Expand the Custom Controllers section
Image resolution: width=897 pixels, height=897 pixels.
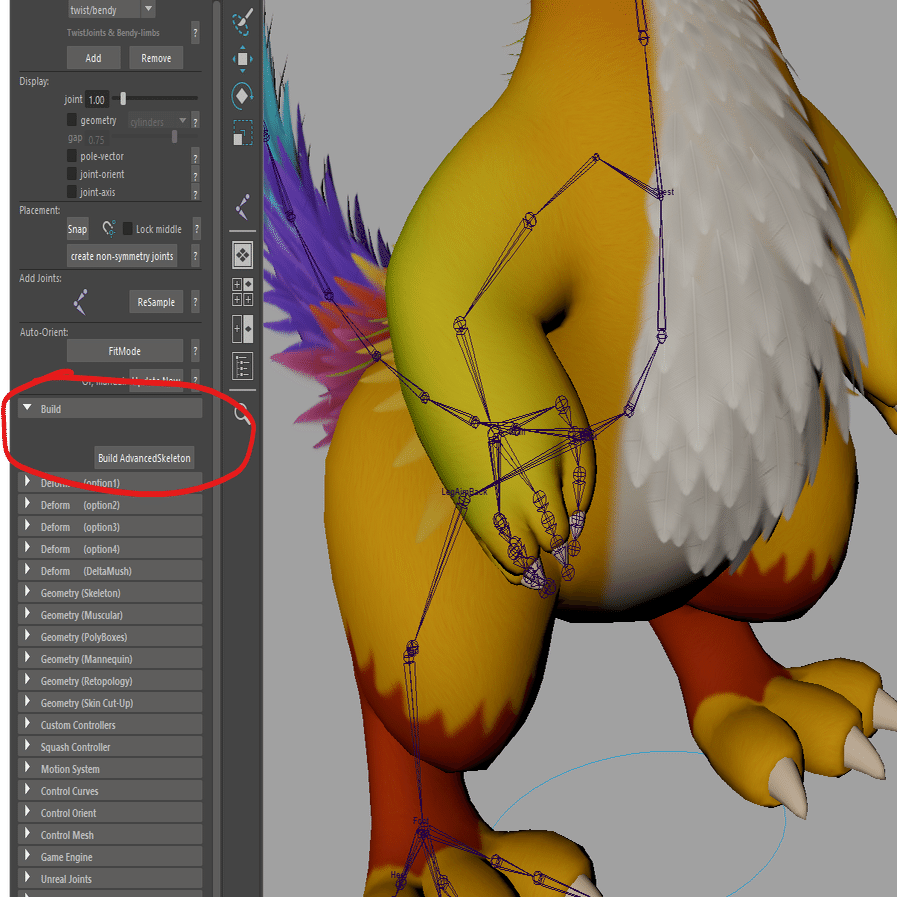(110, 725)
